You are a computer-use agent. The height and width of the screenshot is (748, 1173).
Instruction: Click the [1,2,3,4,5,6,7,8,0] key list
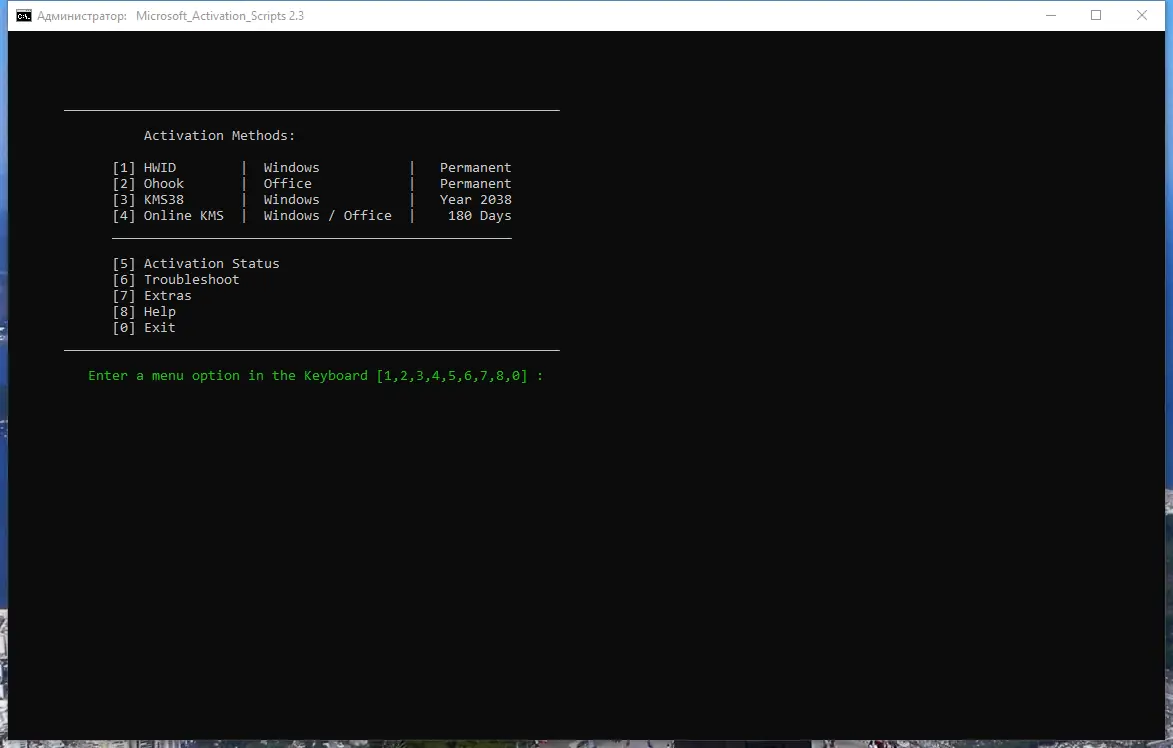pyautogui.click(x=452, y=375)
